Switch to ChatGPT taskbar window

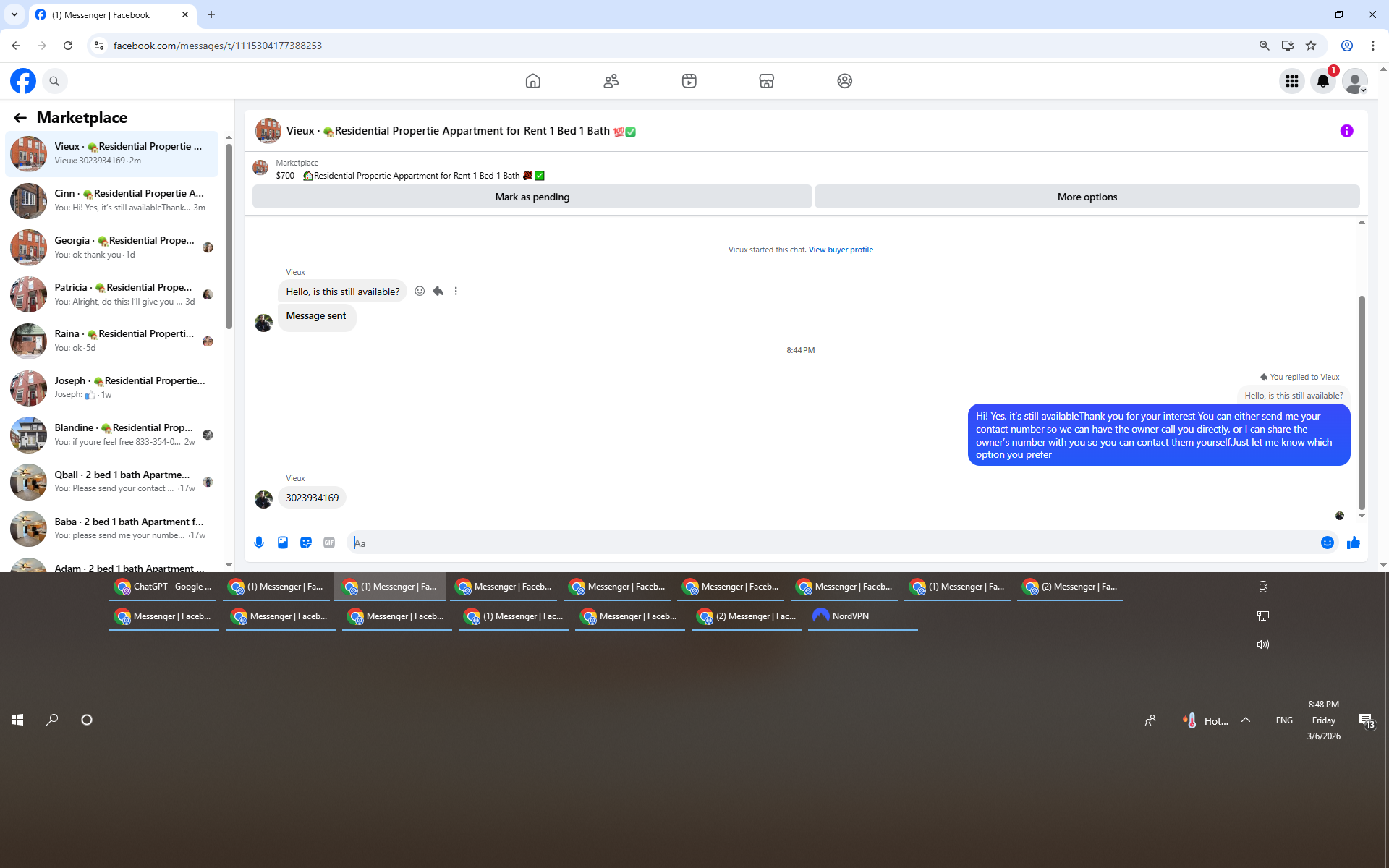click(x=163, y=587)
